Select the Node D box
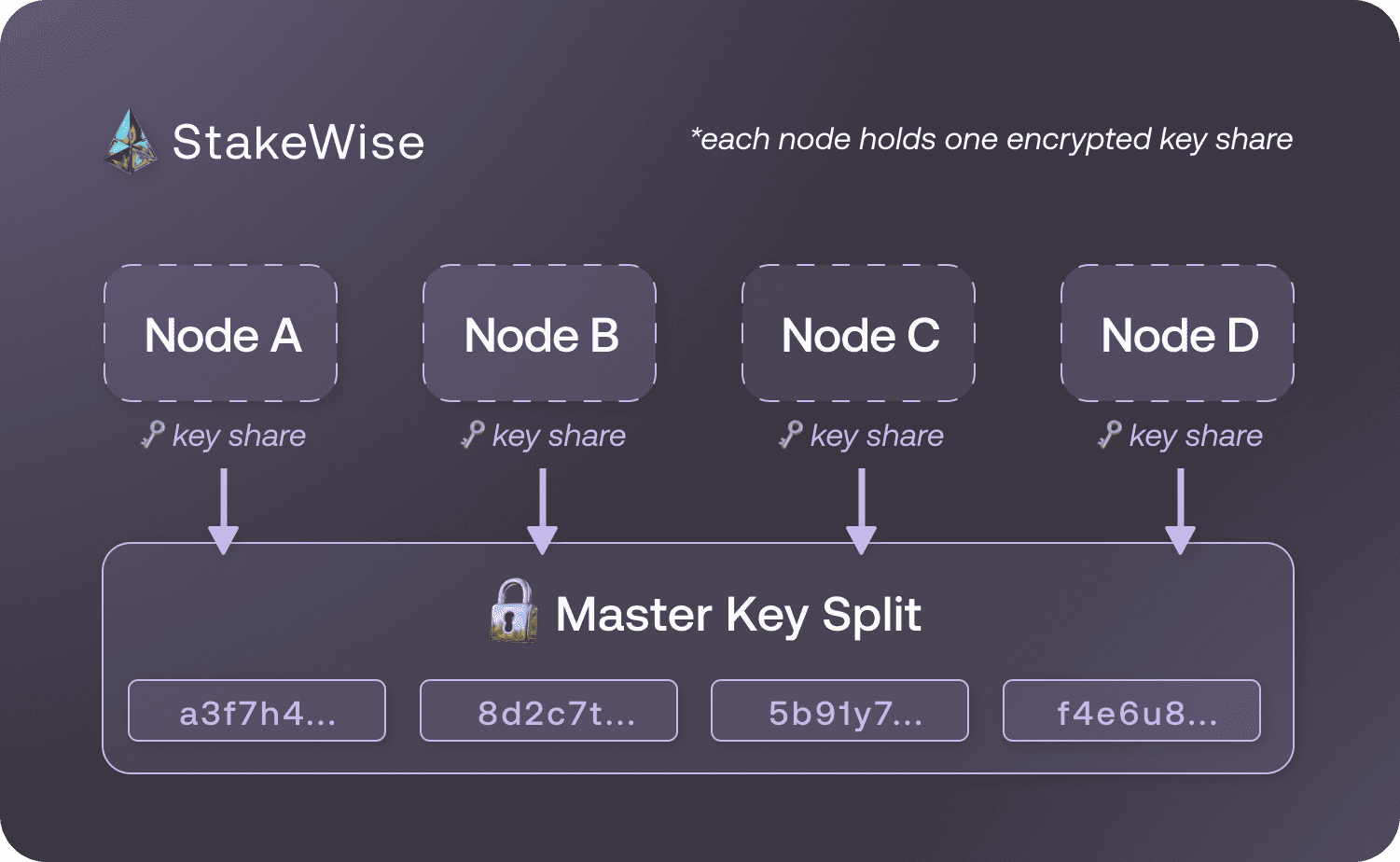This screenshot has height=862, width=1400. 1178,333
